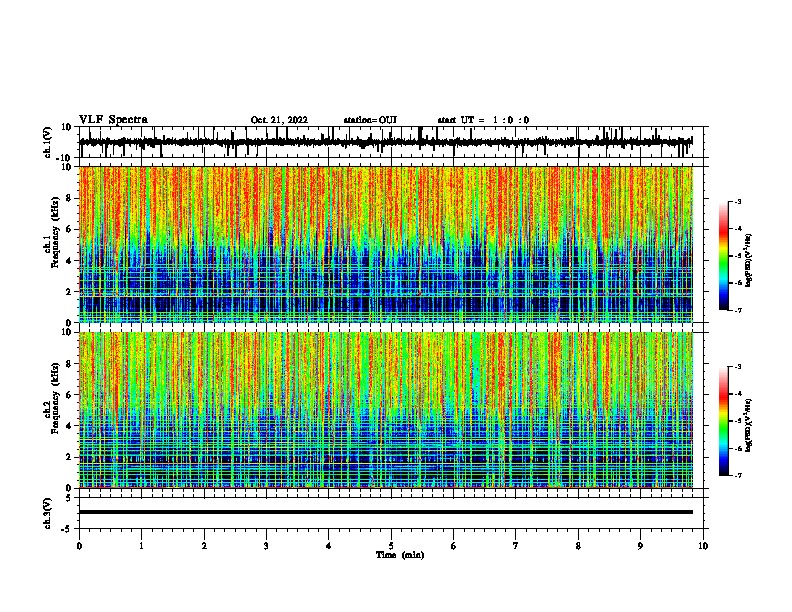Click the 'ch.1(V)' waveform axis label

click(x=48, y=142)
